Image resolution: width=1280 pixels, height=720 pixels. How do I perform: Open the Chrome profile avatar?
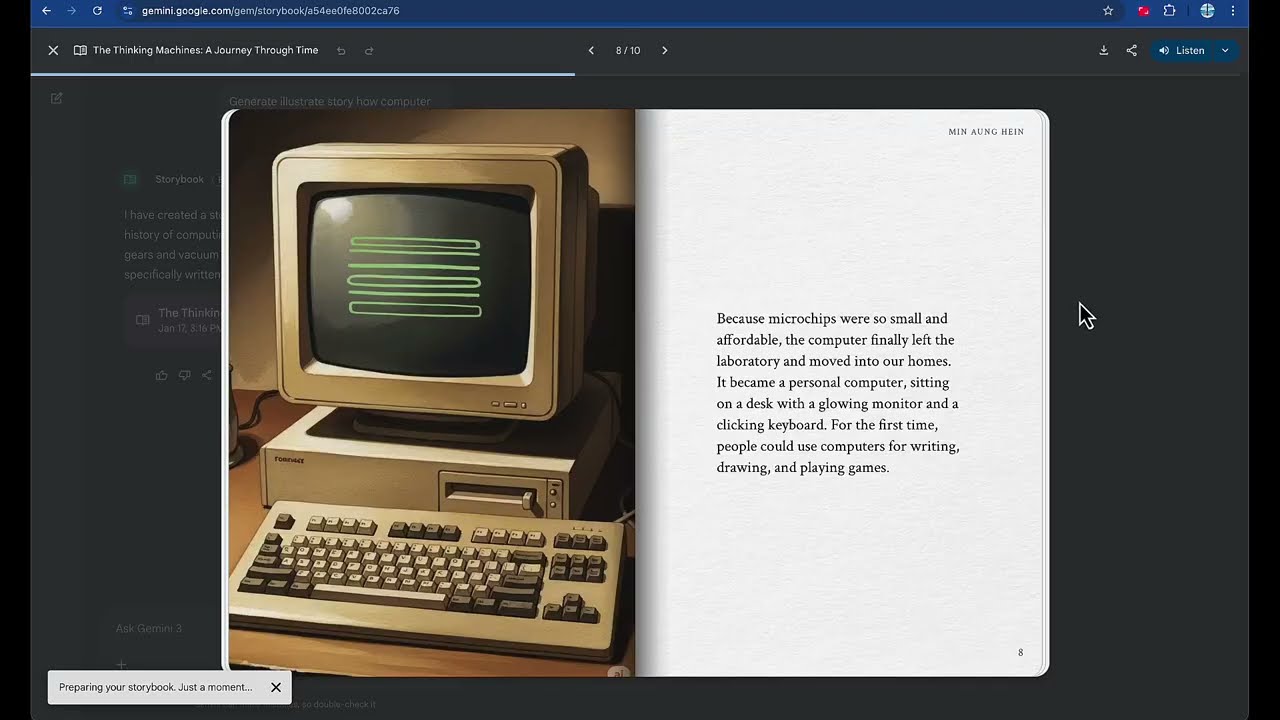point(1207,11)
